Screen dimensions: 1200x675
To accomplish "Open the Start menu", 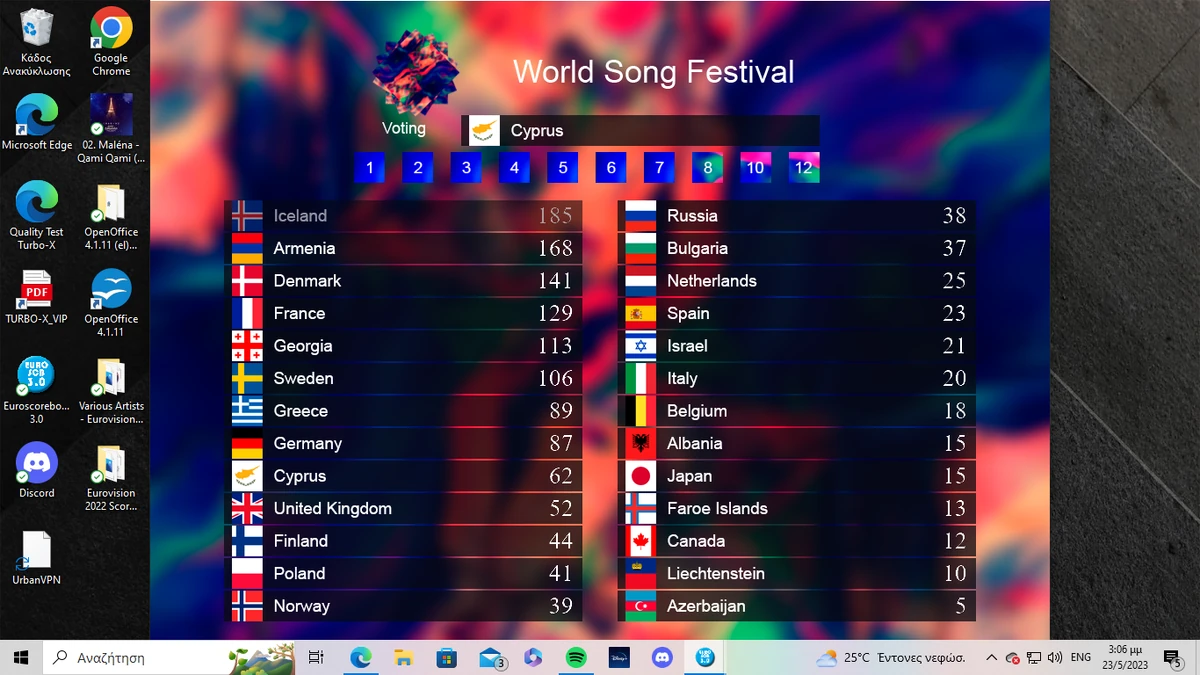I will click(x=19, y=658).
